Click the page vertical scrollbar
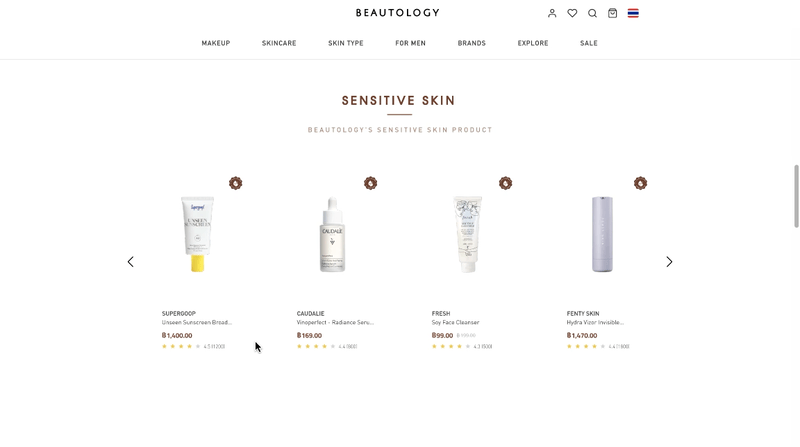 click(x=796, y=196)
